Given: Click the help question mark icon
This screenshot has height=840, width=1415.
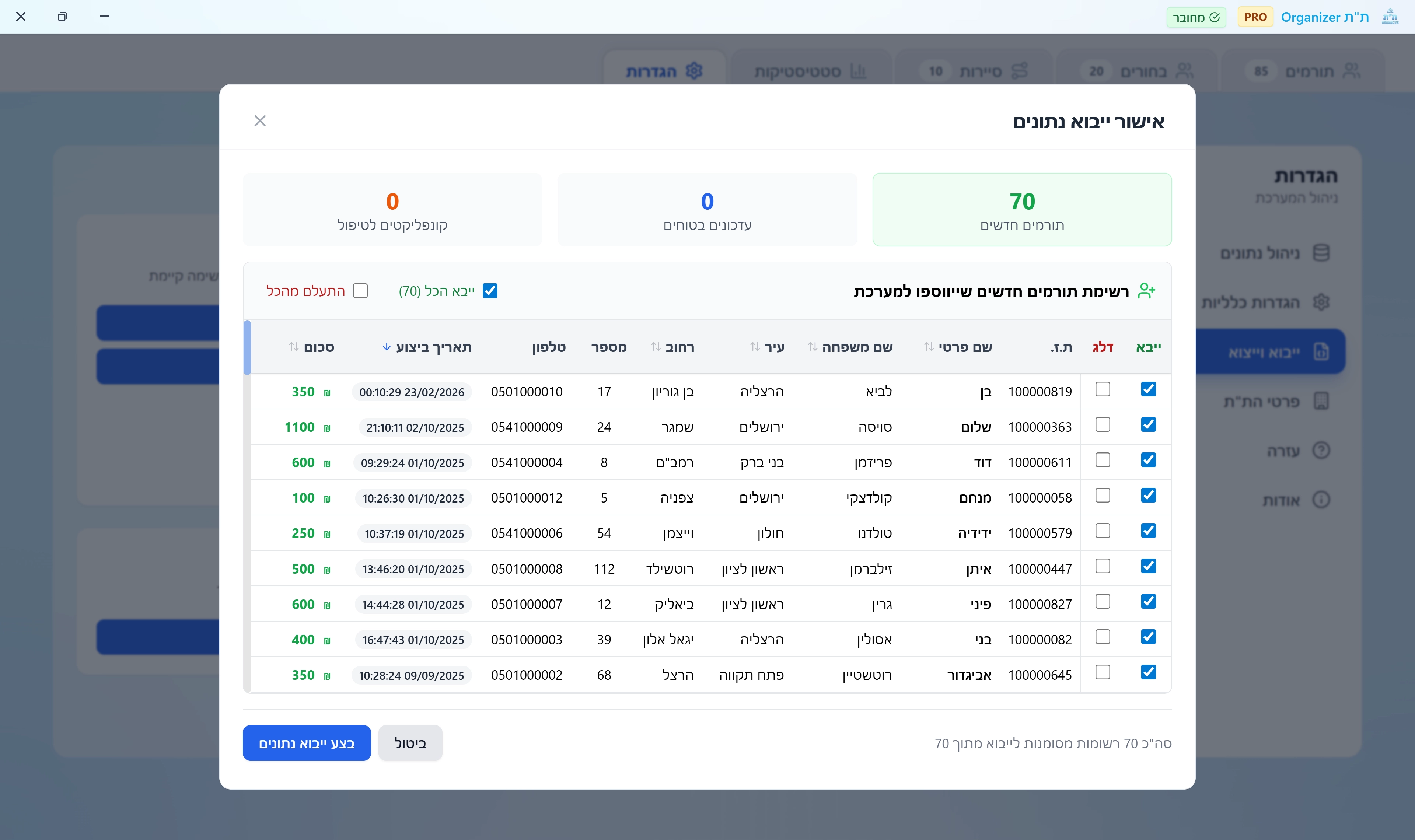Looking at the screenshot, I should 1320,451.
